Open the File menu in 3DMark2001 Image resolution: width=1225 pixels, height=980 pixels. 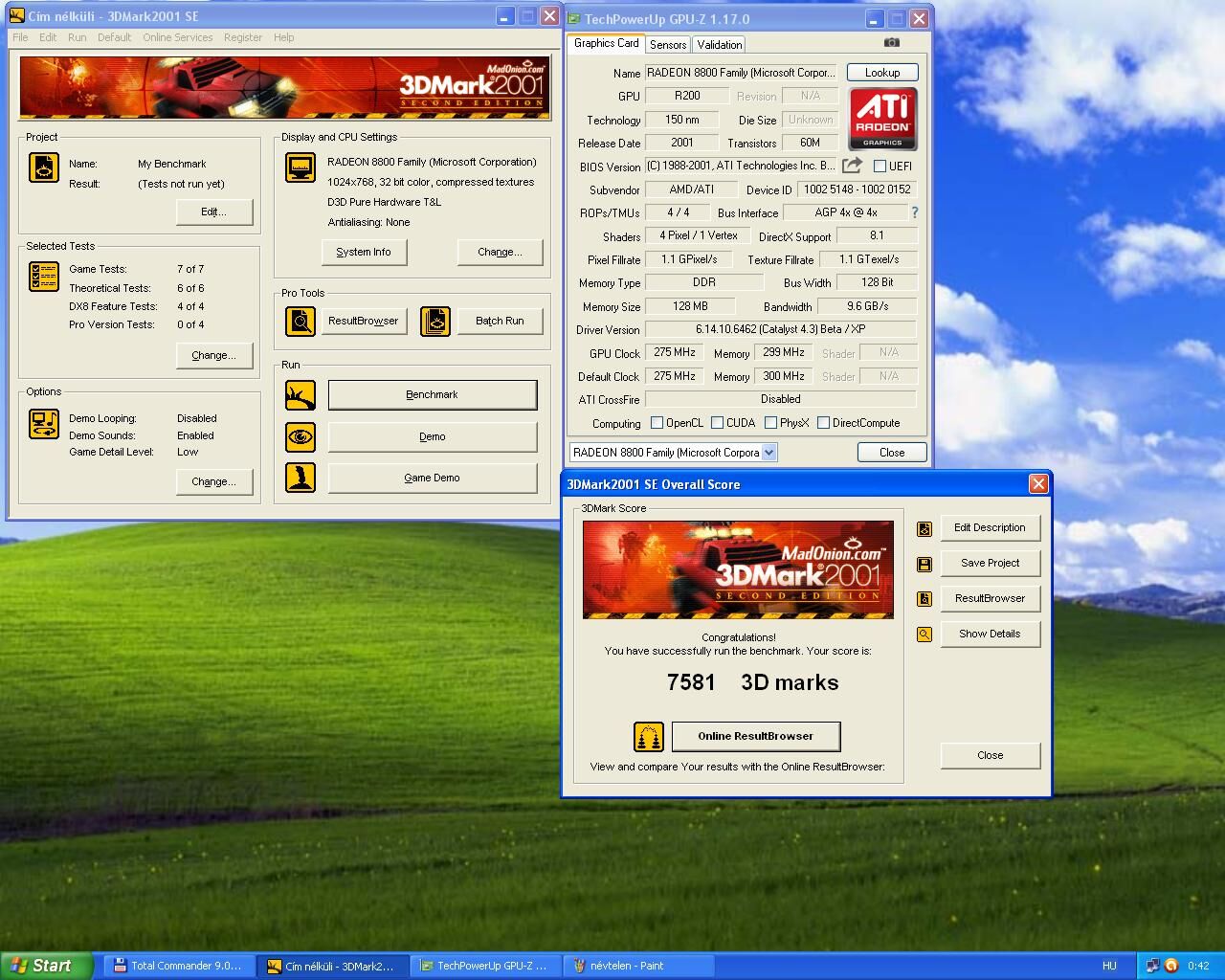[20, 37]
